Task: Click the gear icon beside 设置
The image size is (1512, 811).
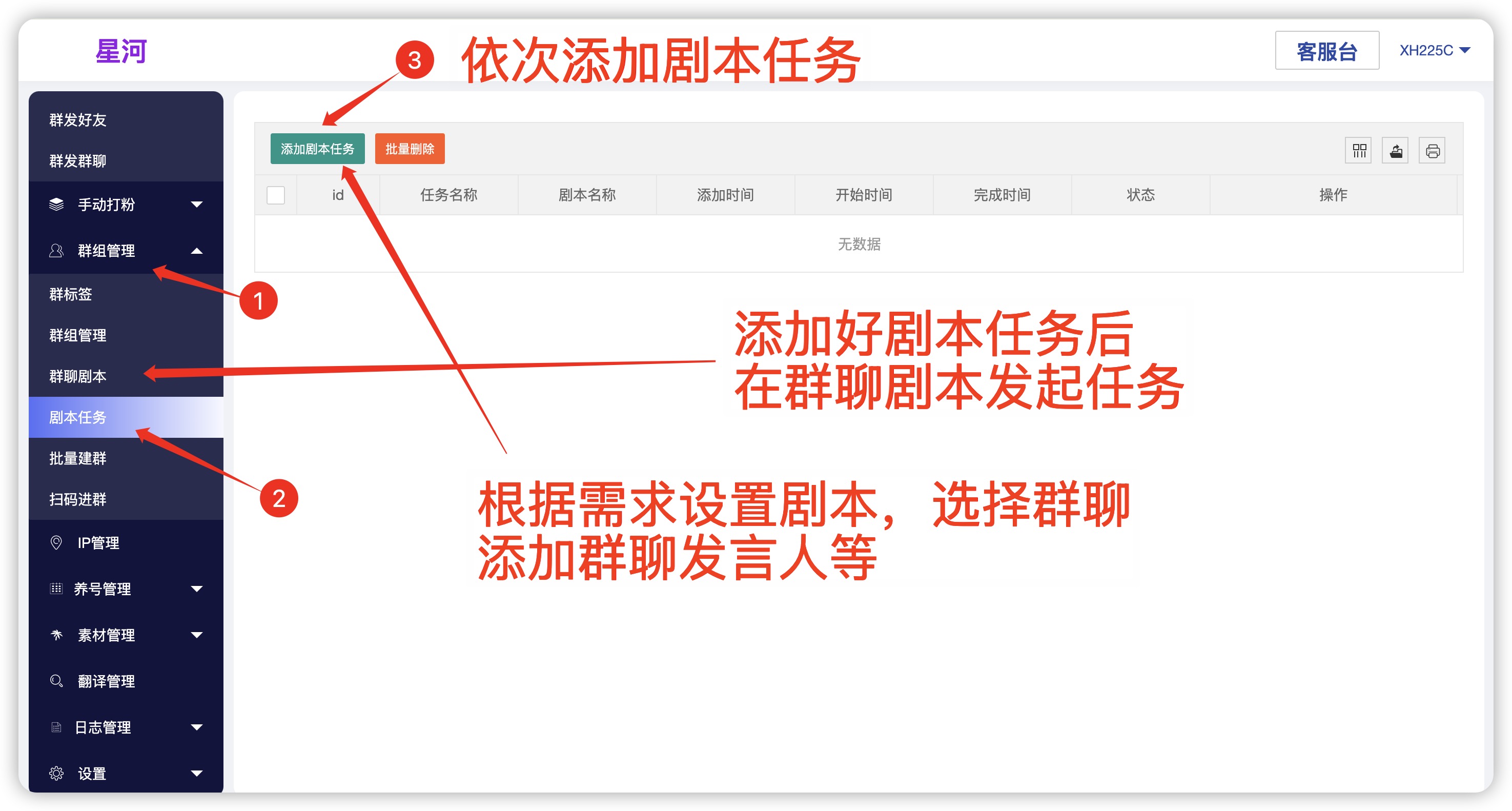Action: [56, 774]
